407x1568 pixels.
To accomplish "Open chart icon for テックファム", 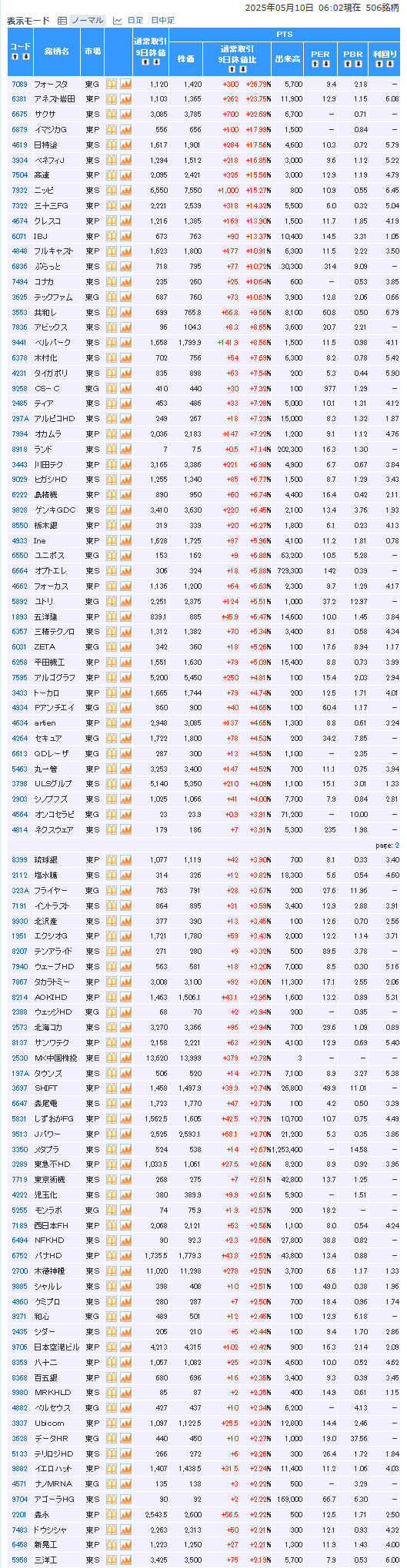I will [x=125, y=297].
